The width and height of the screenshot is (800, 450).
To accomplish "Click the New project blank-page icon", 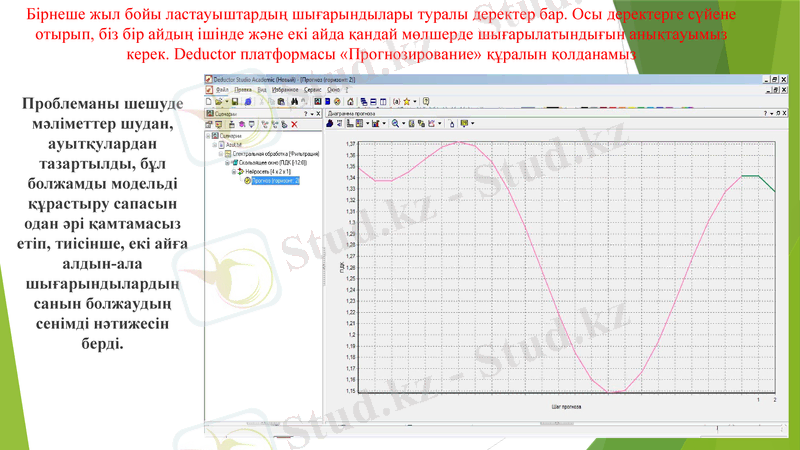I will [x=209, y=102].
